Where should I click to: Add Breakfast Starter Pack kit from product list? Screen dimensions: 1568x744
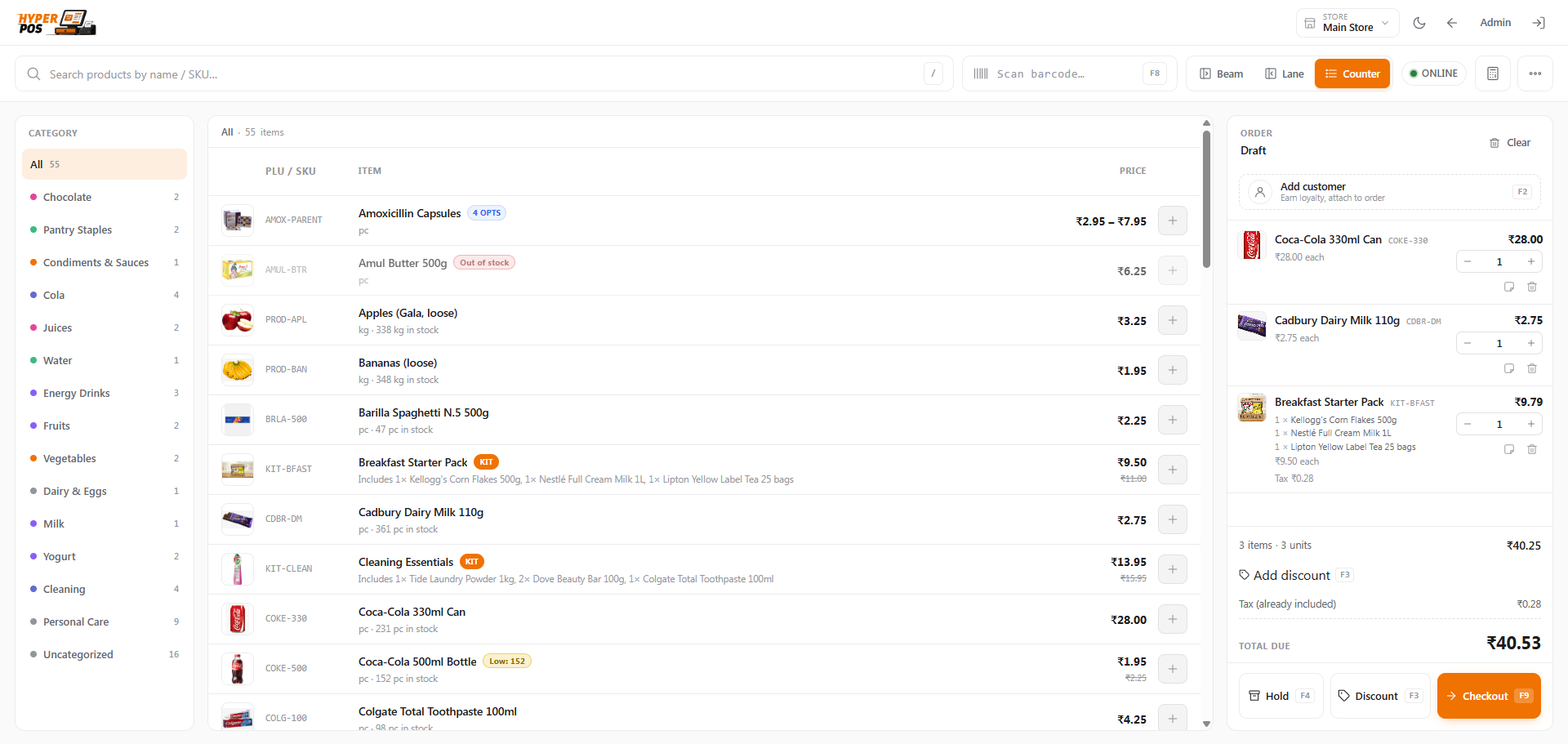pyautogui.click(x=1173, y=470)
